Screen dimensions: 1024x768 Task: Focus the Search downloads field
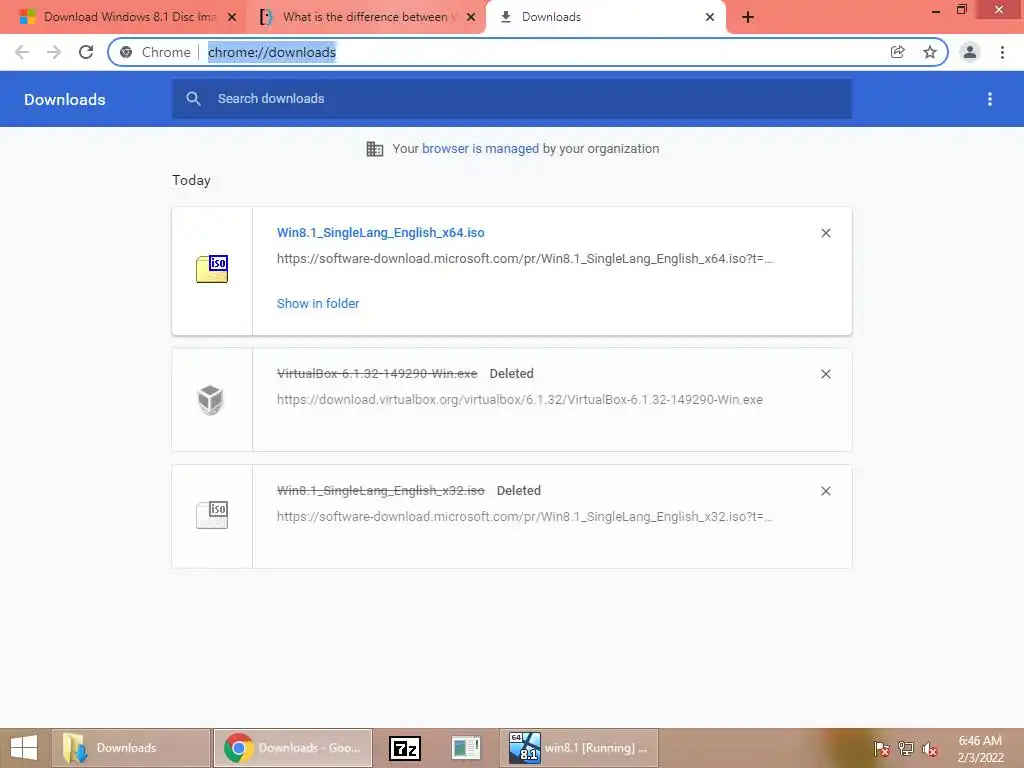tap(512, 99)
